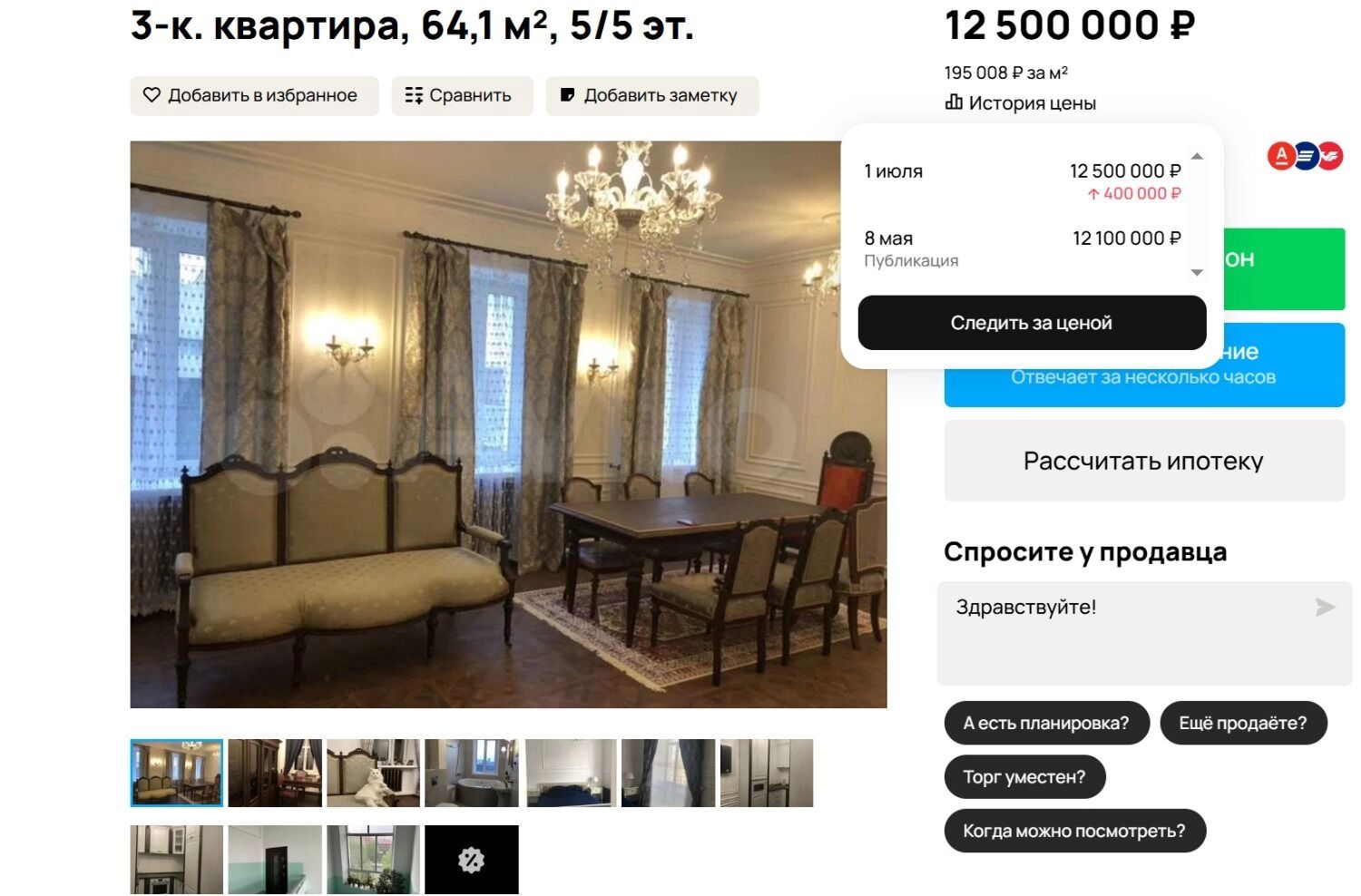
Task: Click Рассчитать ипотеку button
Action: coord(1144,461)
